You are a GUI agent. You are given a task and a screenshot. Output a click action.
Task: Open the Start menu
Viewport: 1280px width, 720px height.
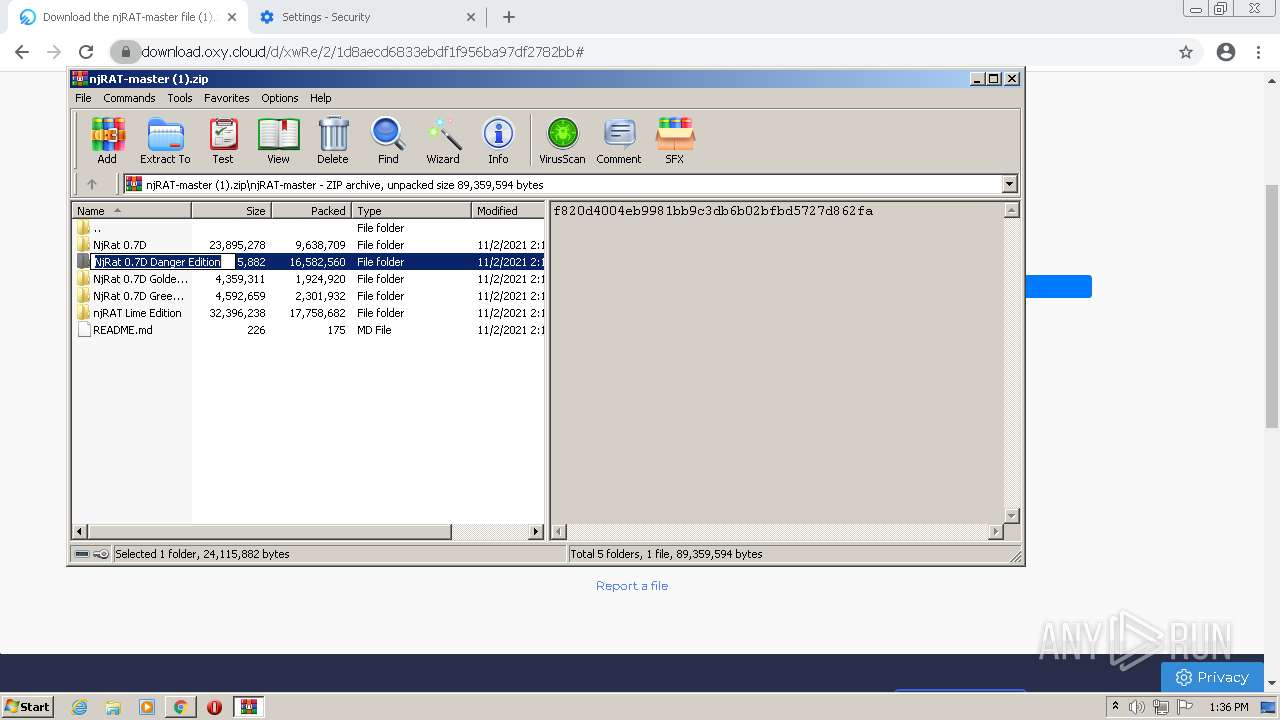[28, 707]
